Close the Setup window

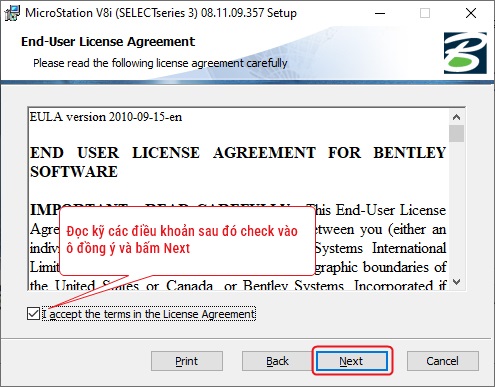(471, 13)
